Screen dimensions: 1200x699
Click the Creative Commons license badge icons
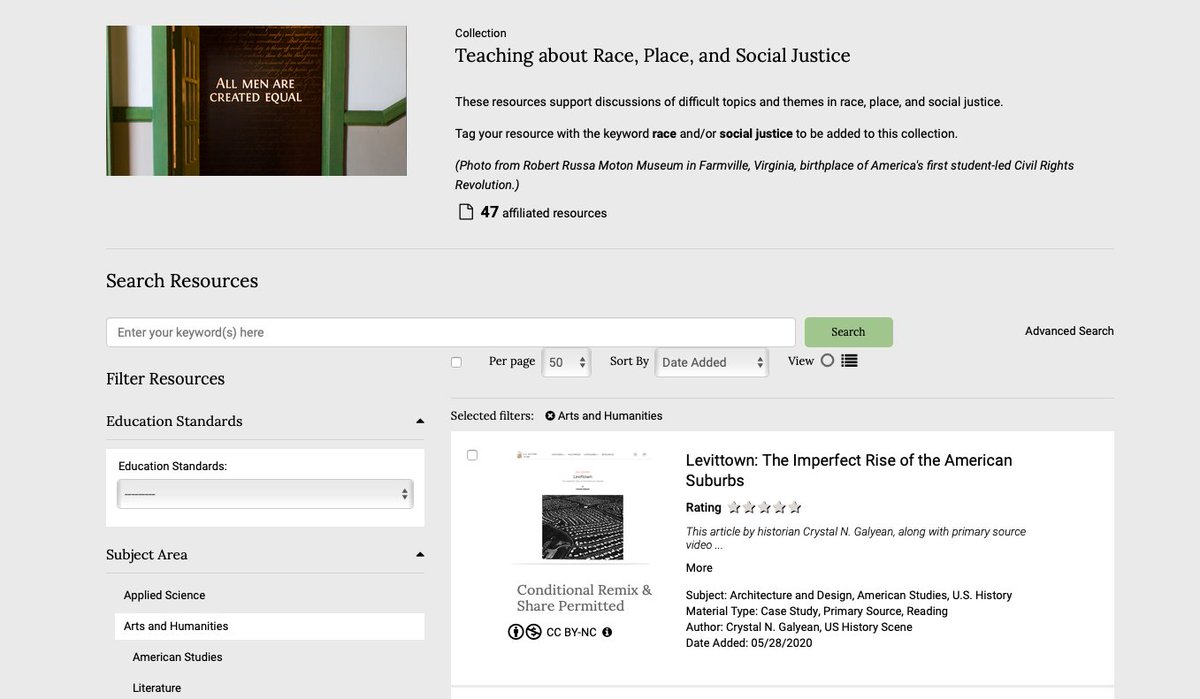point(525,632)
